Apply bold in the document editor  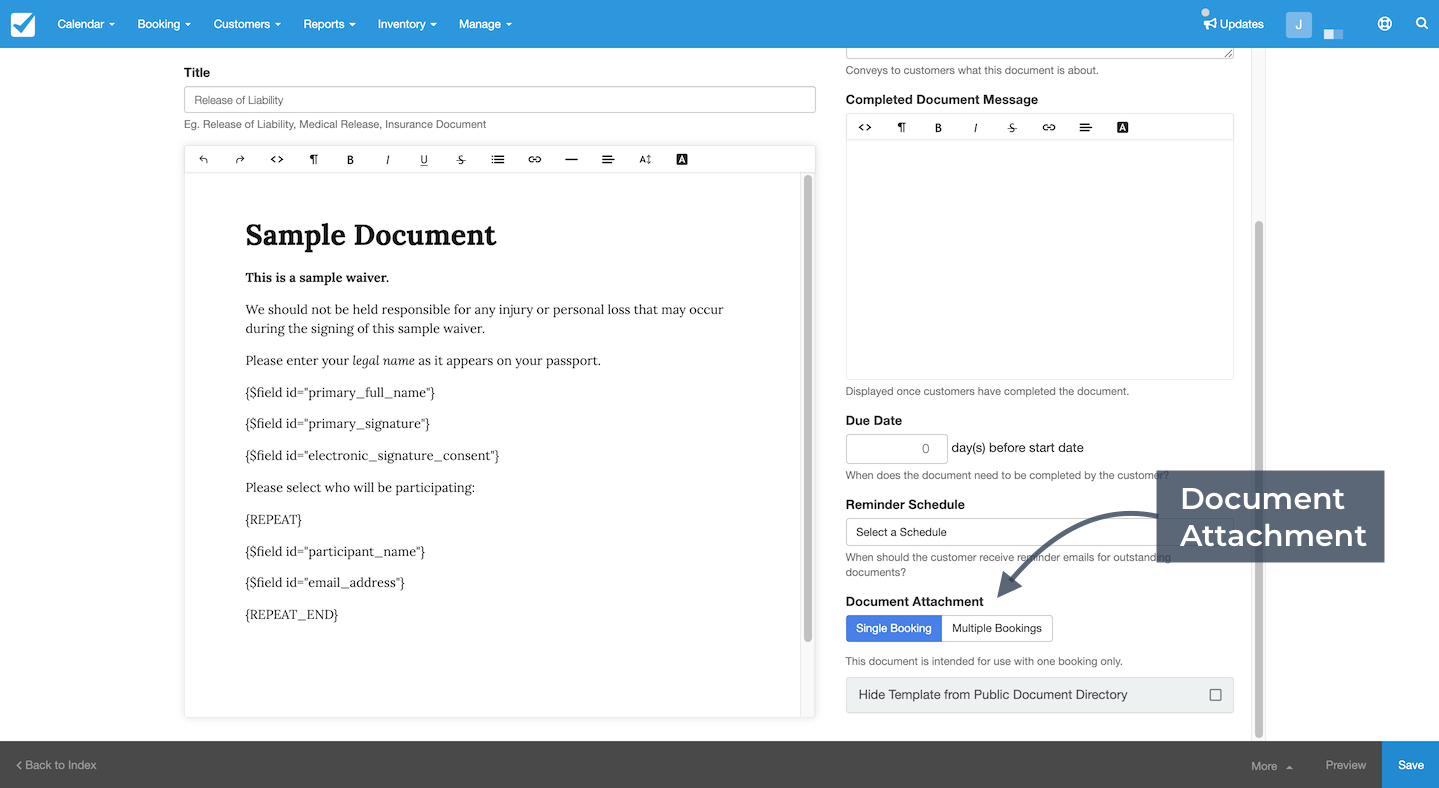[350, 160]
